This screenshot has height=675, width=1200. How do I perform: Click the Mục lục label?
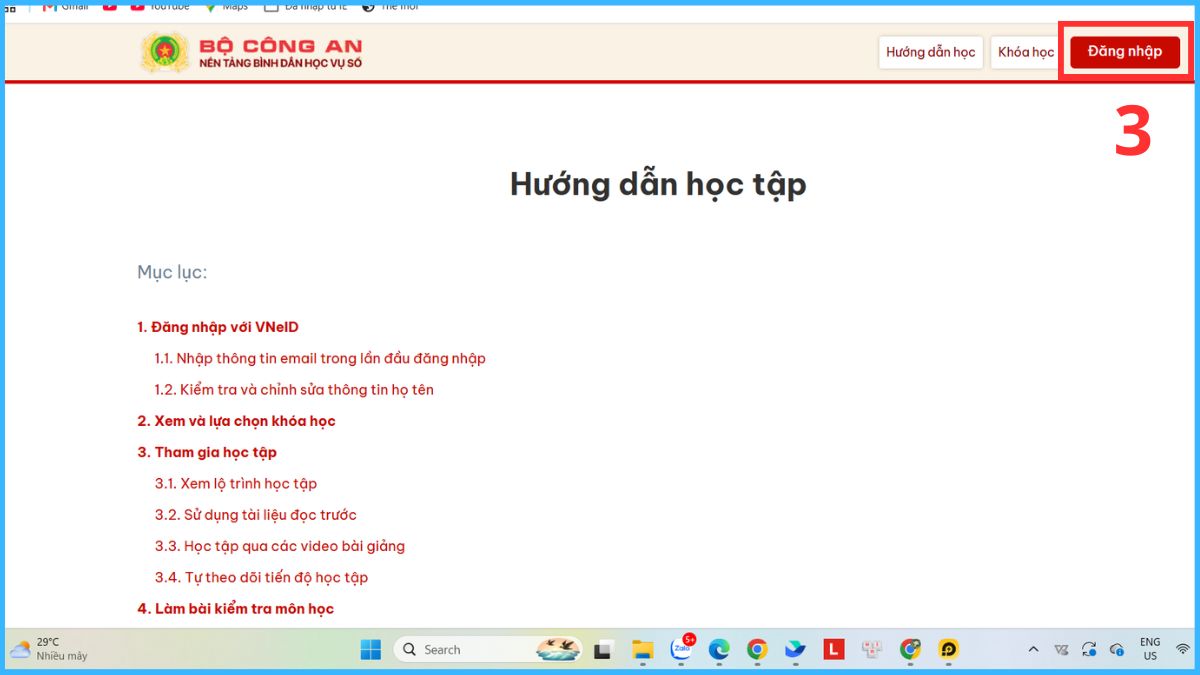click(x=172, y=273)
